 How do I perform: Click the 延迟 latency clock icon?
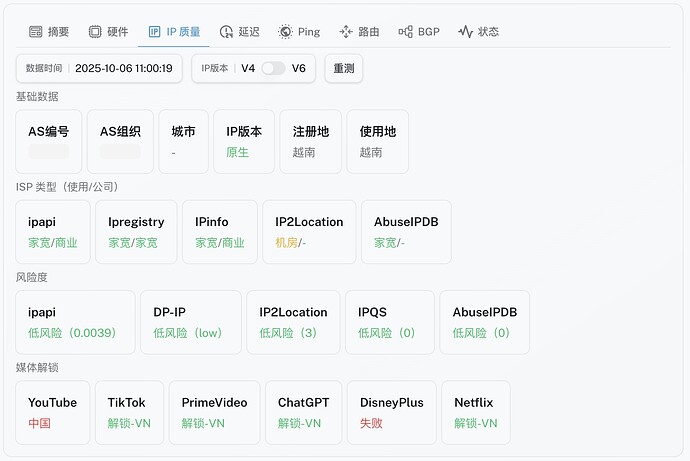point(226,32)
